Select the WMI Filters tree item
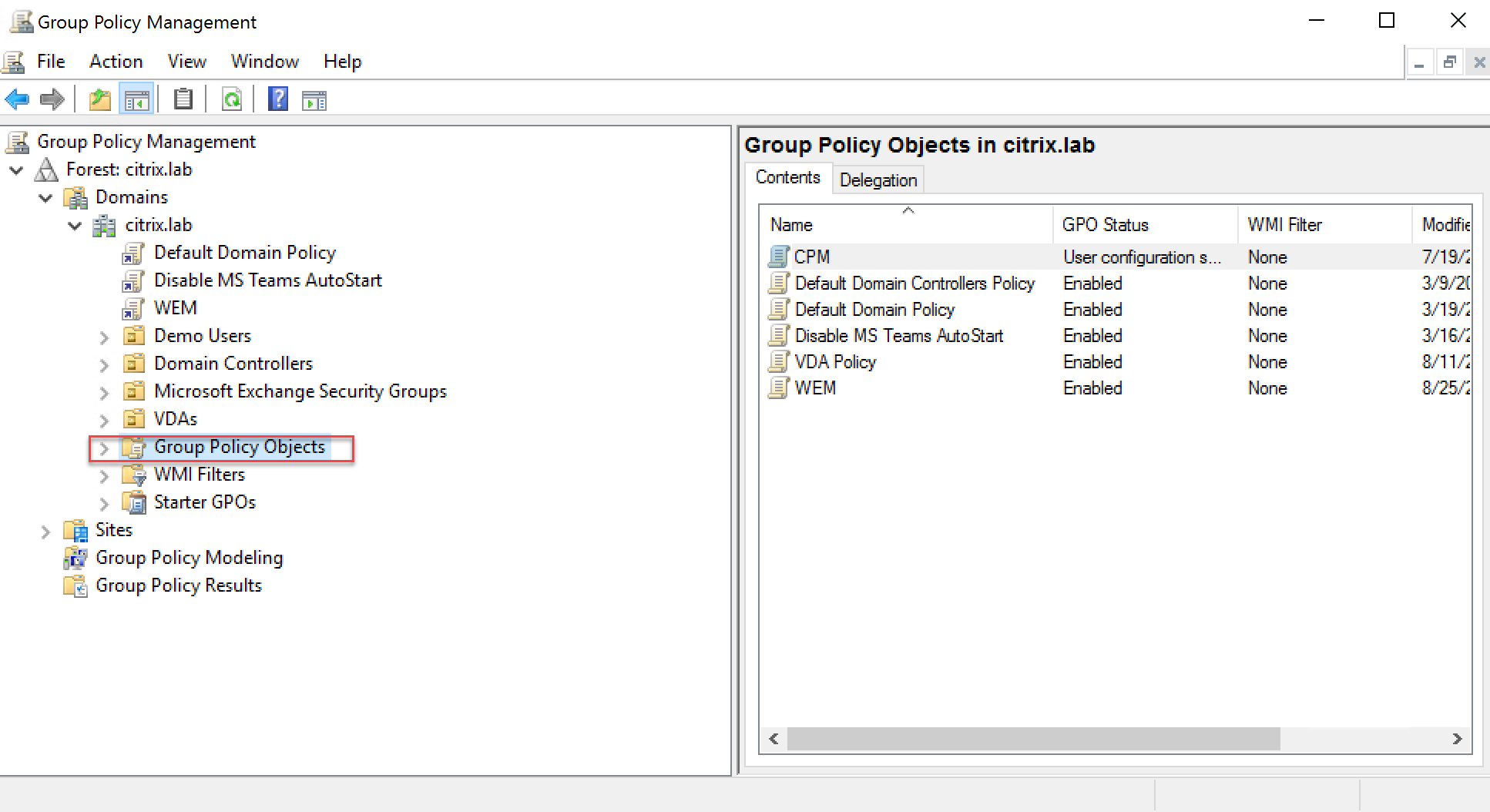Image resolution: width=1490 pixels, height=812 pixels. 199,475
